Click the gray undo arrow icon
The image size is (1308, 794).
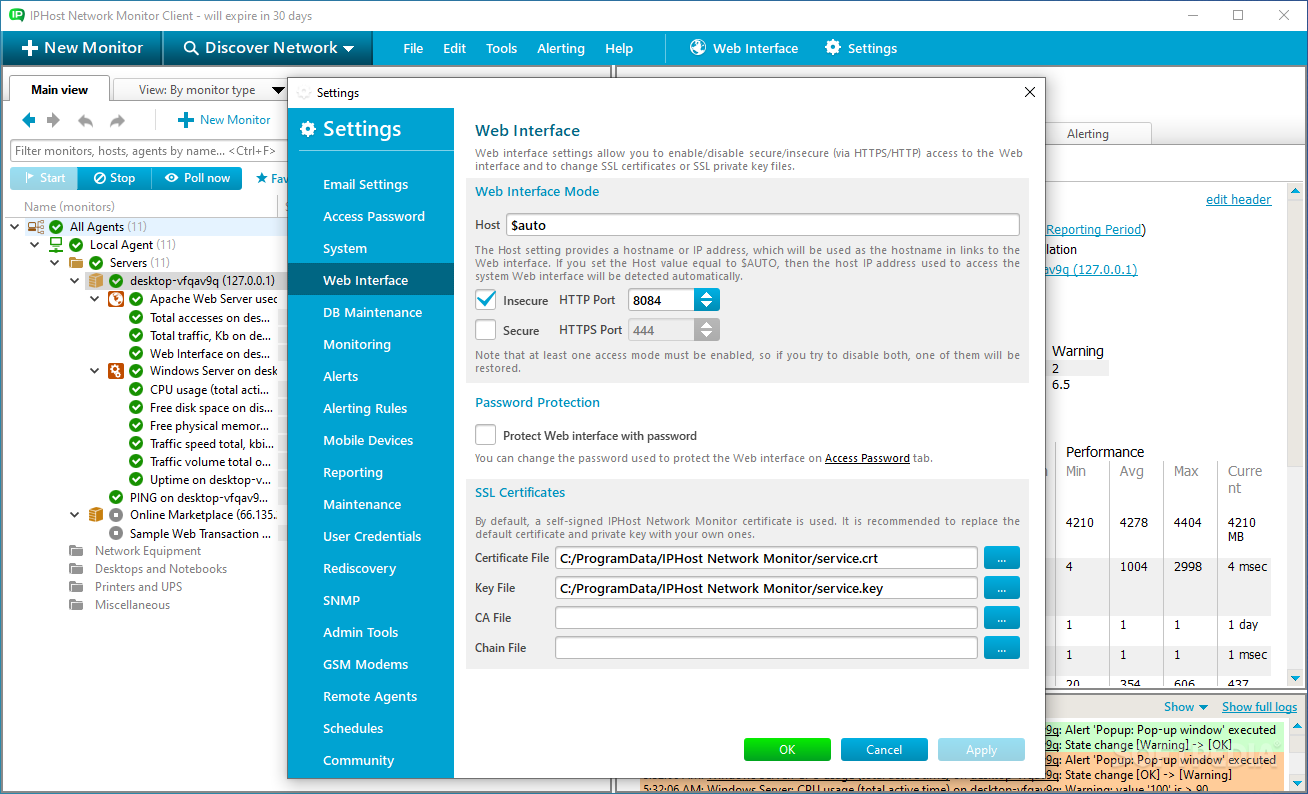[86, 120]
